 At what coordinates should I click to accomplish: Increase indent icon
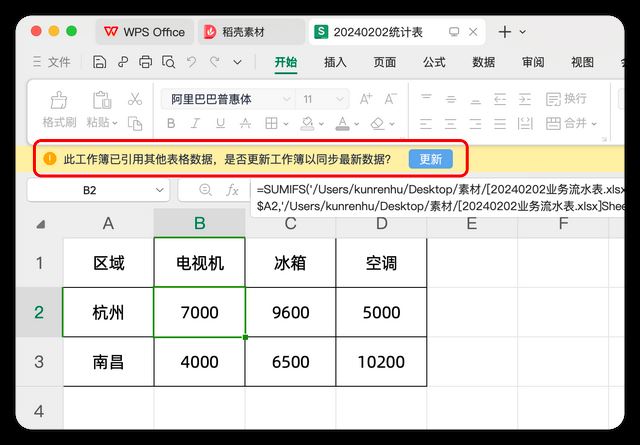point(525,99)
